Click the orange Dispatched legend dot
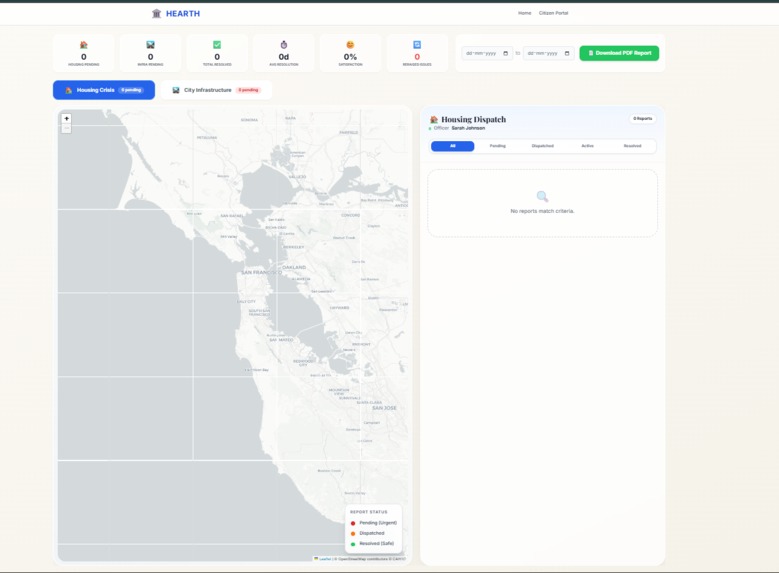The image size is (779, 573). (x=353, y=534)
